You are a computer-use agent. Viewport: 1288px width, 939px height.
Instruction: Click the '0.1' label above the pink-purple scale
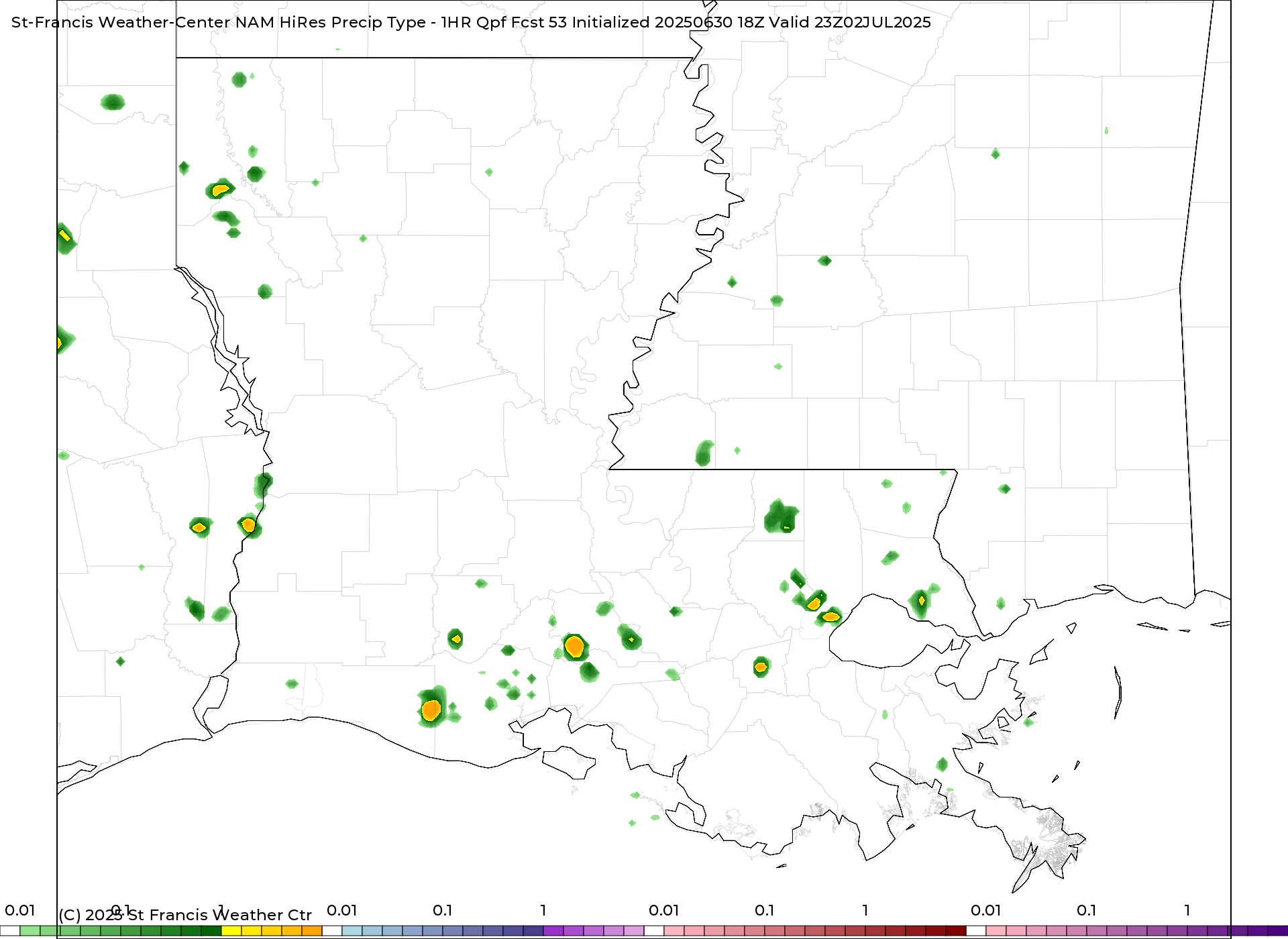pyautogui.click(x=1087, y=910)
